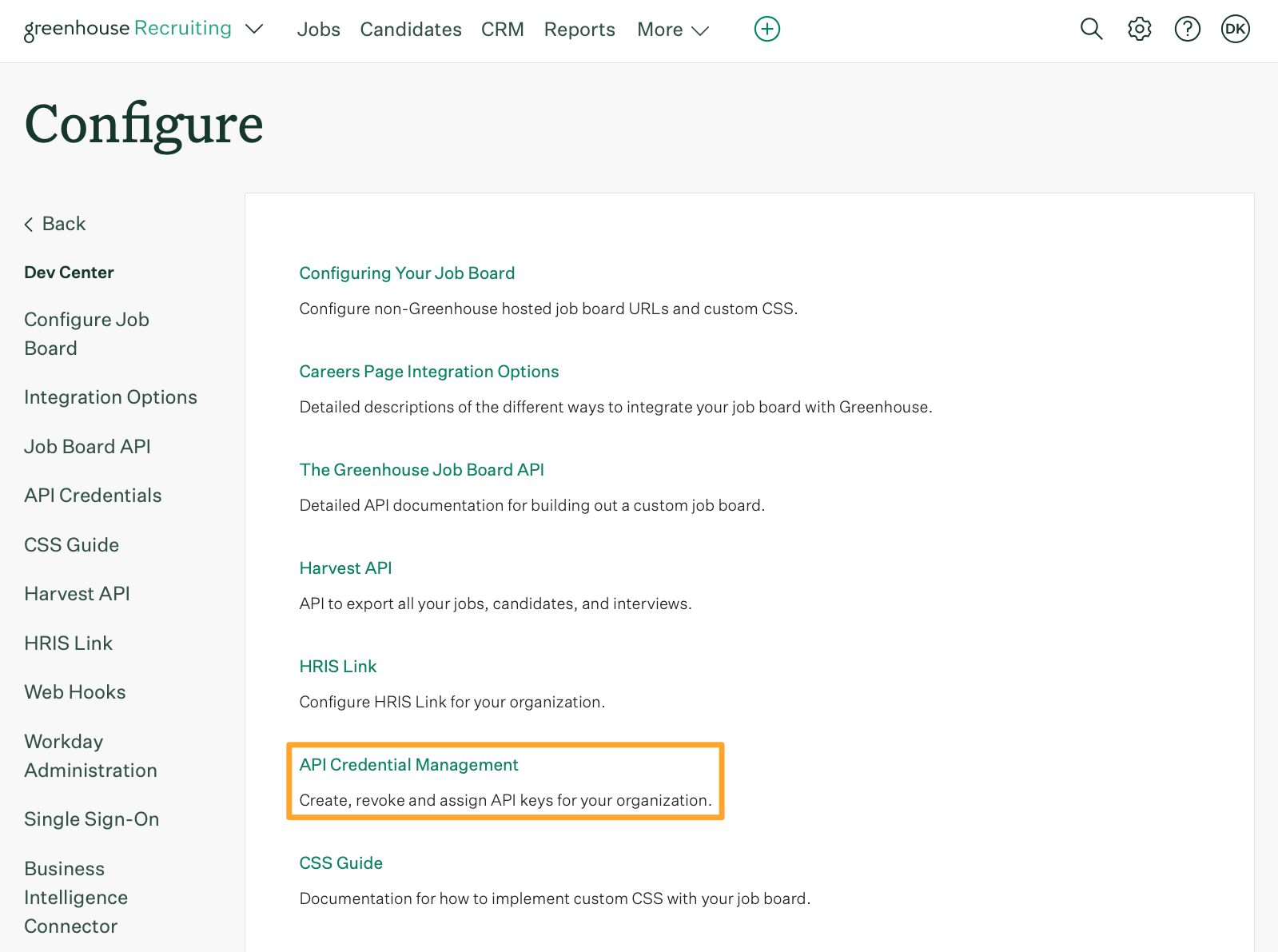
Task: Open Job Board API sidebar item
Action: 87,446
